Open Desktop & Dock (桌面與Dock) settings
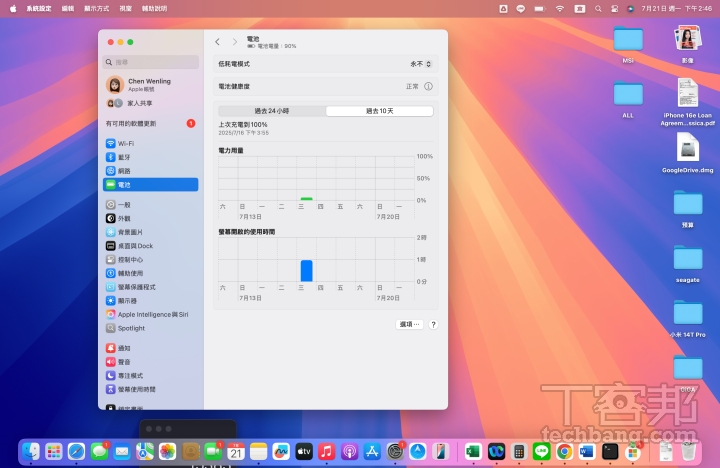The width and height of the screenshot is (720, 468). pos(151,246)
